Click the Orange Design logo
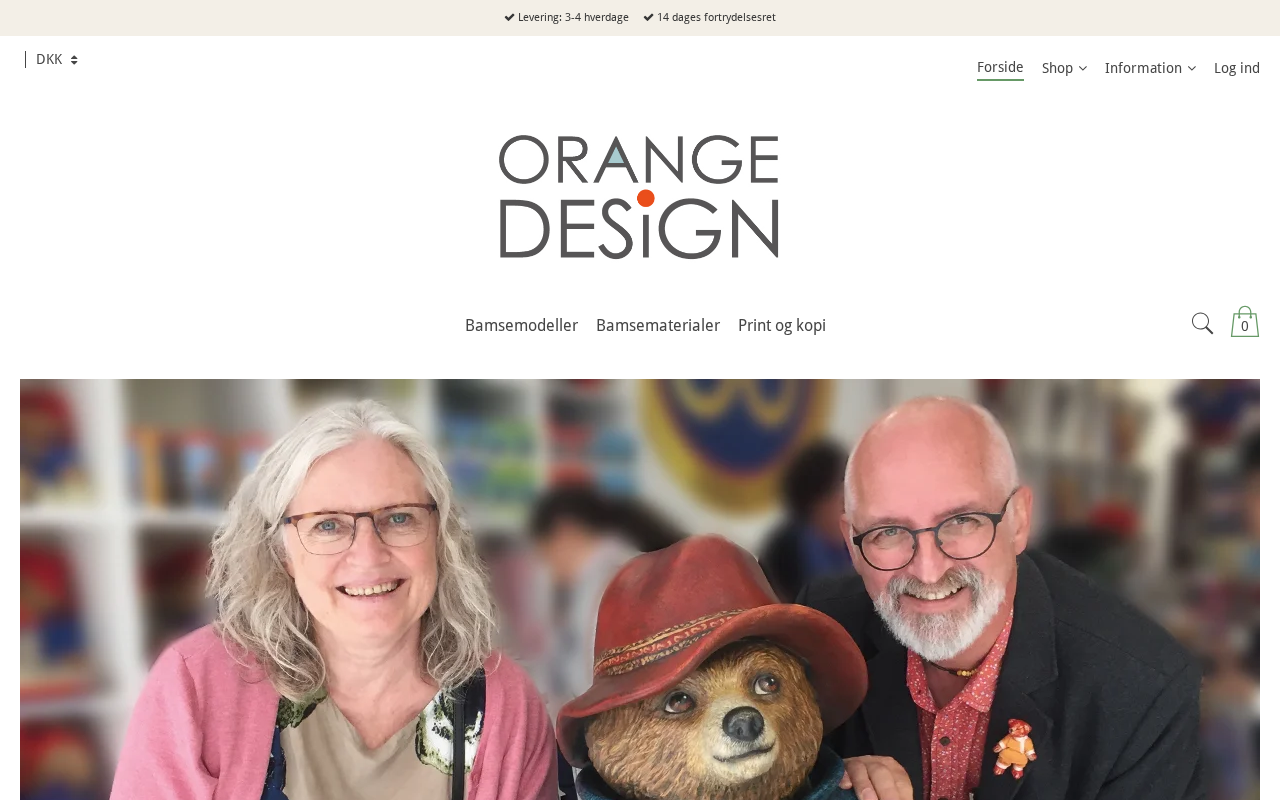The image size is (1280, 800). [x=639, y=197]
